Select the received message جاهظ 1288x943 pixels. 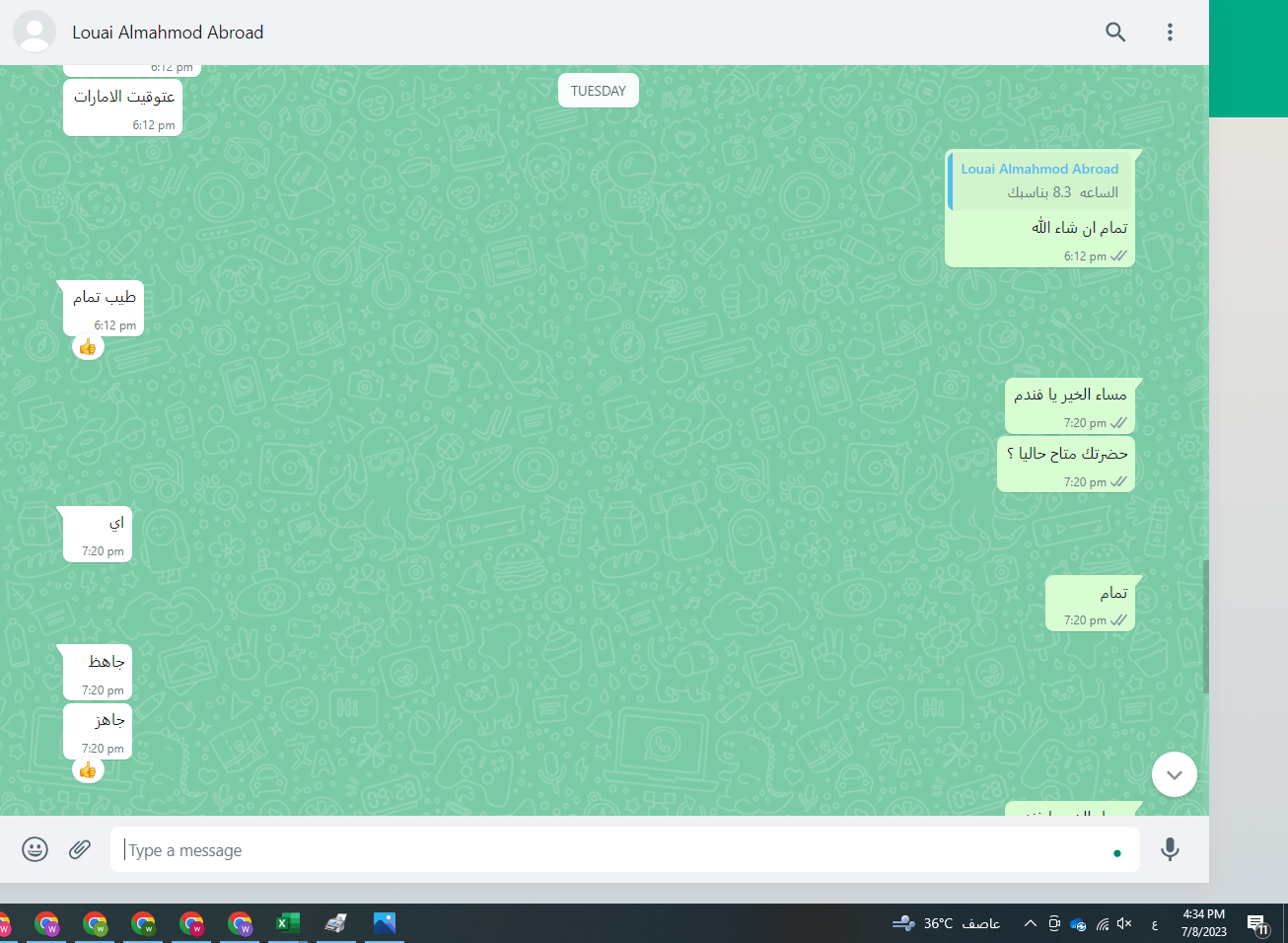click(98, 673)
